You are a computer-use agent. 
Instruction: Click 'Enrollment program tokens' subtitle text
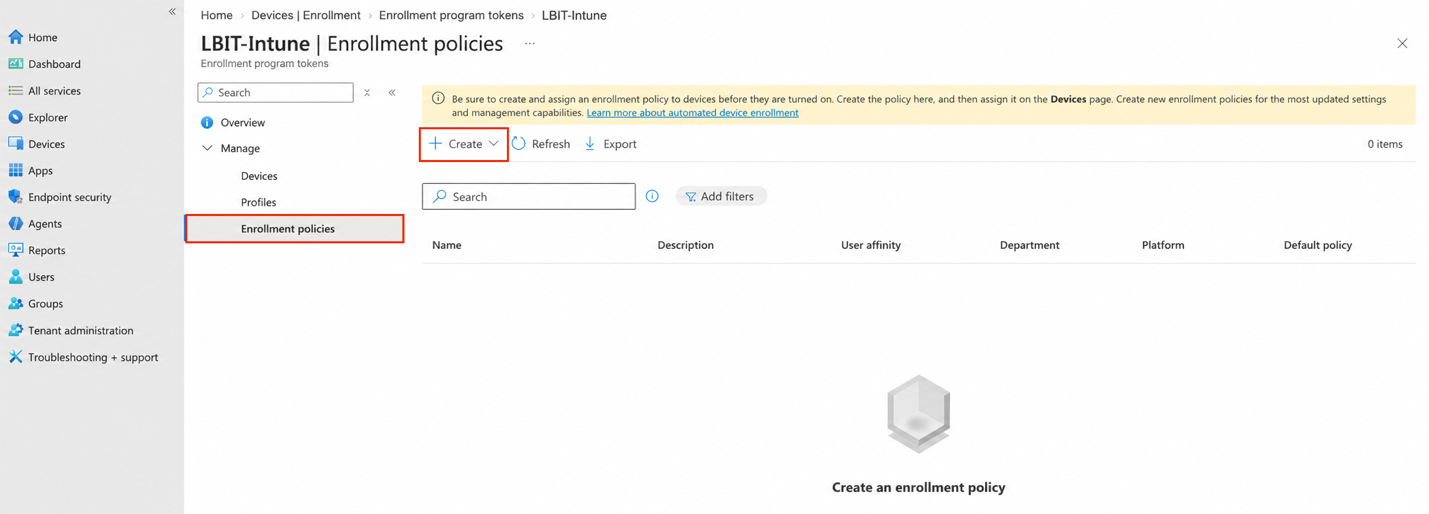coord(264,63)
